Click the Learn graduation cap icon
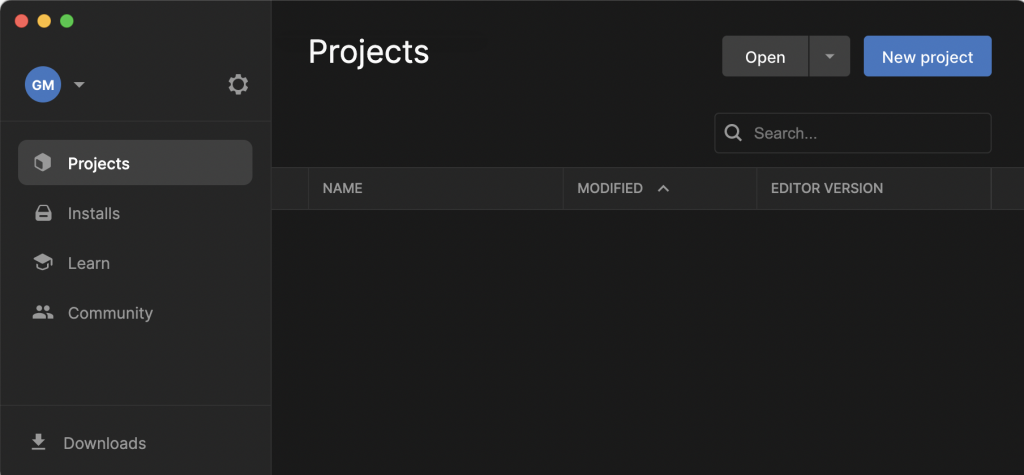 coord(42,263)
